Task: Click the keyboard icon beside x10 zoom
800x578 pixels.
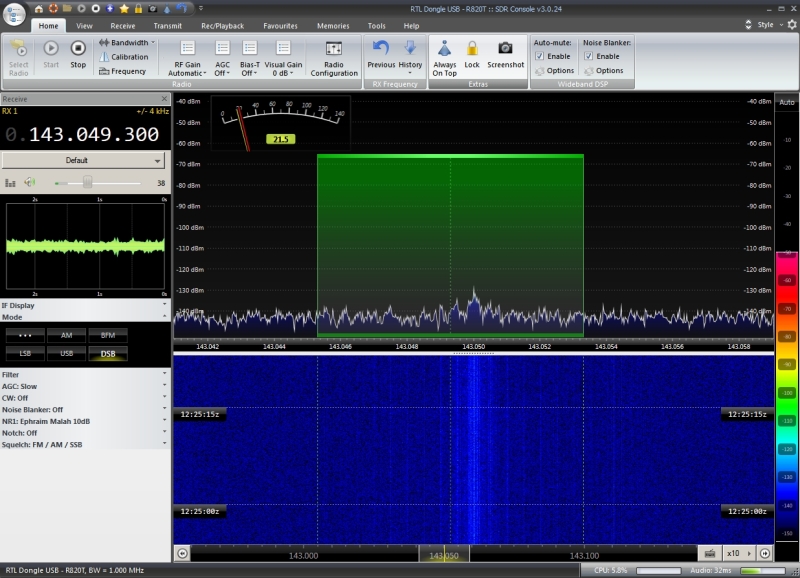Action: (x=710, y=554)
